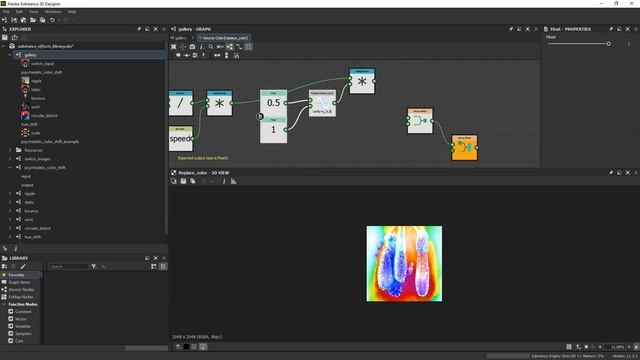Expand the circular_distort graph entry

point(10,228)
